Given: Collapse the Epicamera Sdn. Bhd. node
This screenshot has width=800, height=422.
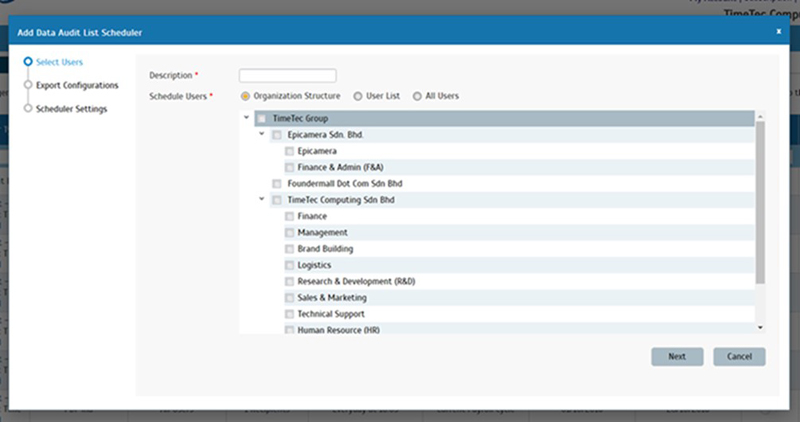Looking at the screenshot, I should click(262, 134).
